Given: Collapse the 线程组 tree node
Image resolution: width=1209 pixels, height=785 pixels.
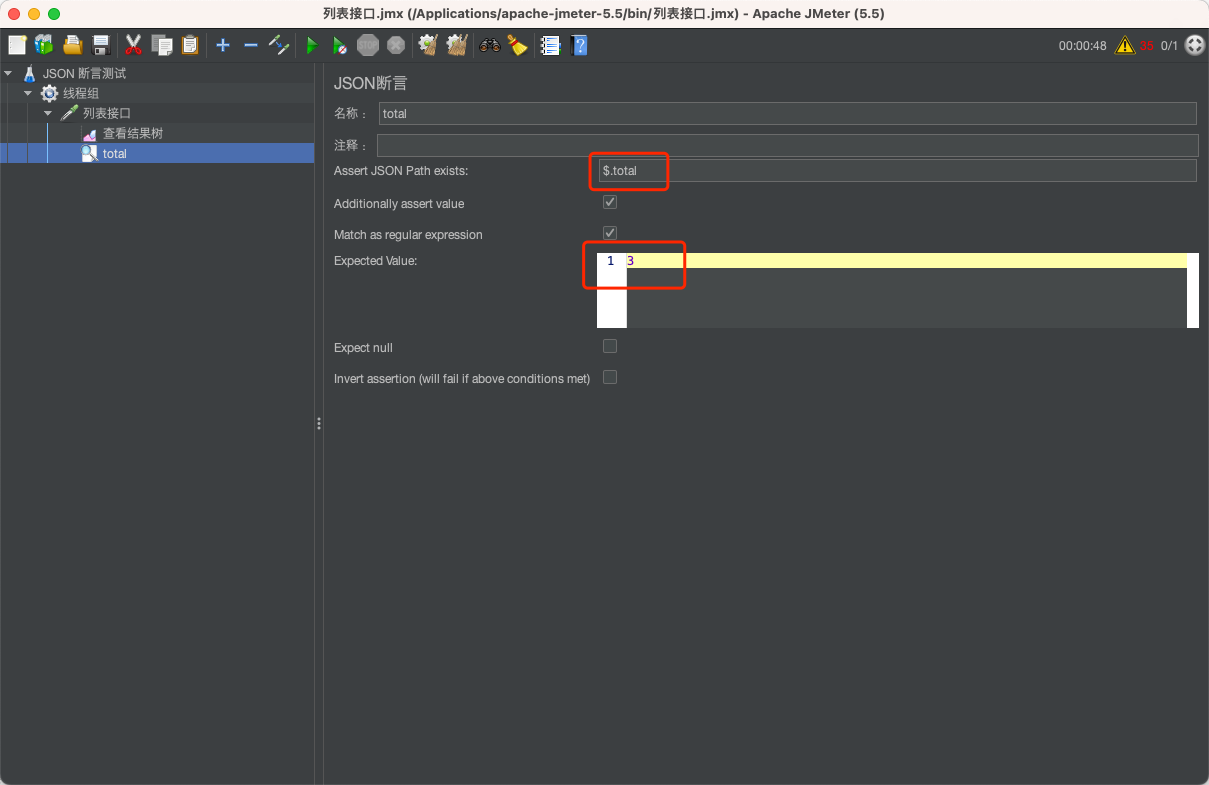Looking at the screenshot, I should point(28,93).
